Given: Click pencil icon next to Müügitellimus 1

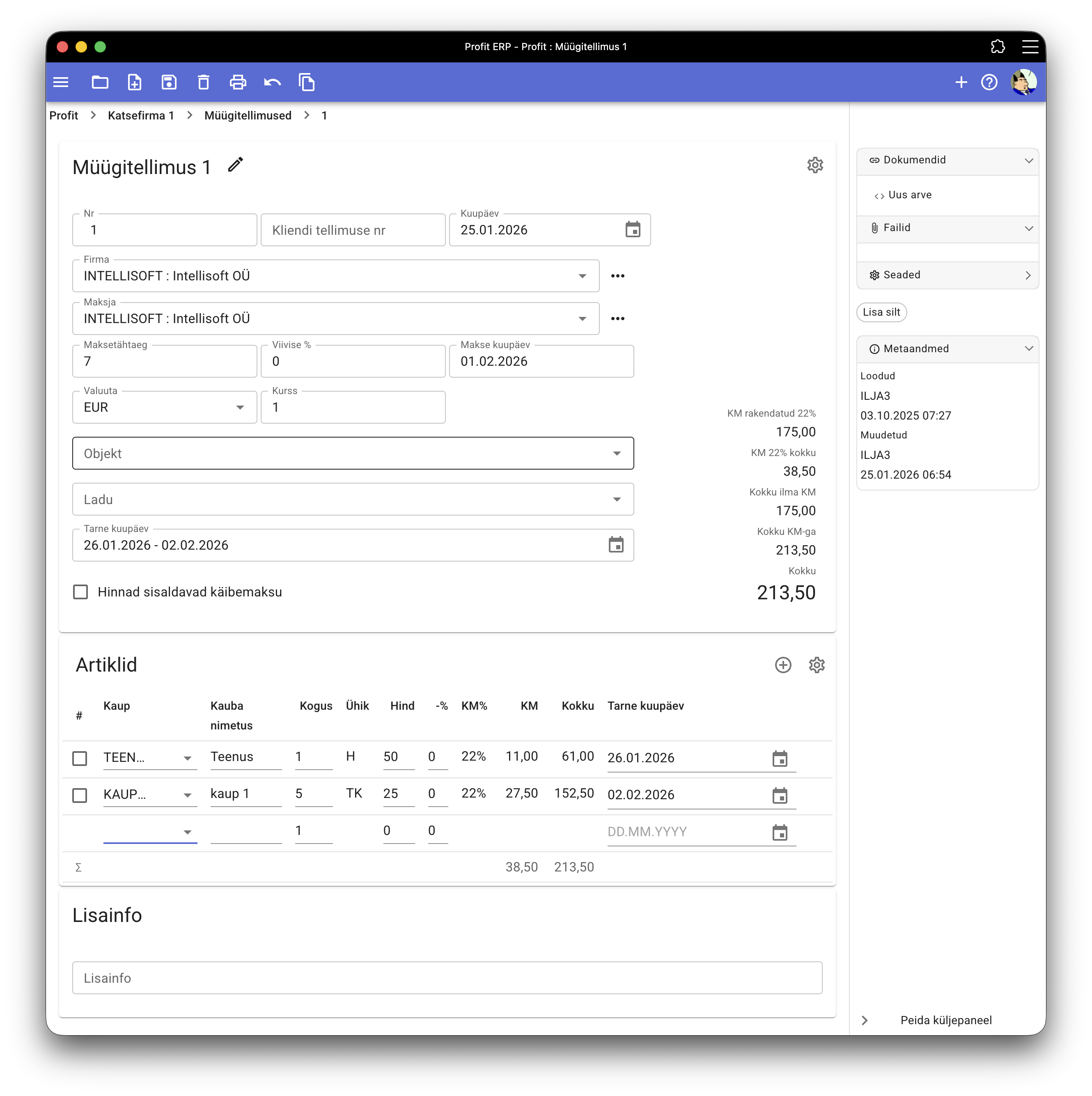Looking at the screenshot, I should tap(235, 165).
